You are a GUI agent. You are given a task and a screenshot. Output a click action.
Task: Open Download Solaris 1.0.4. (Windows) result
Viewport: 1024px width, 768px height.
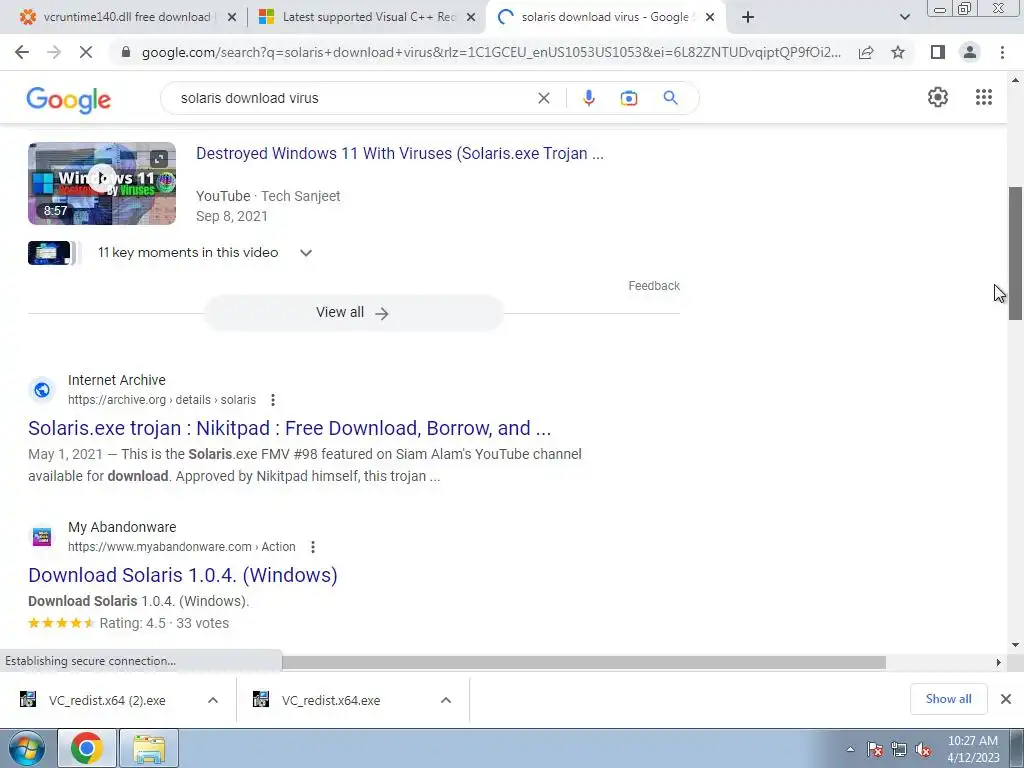coord(183,575)
